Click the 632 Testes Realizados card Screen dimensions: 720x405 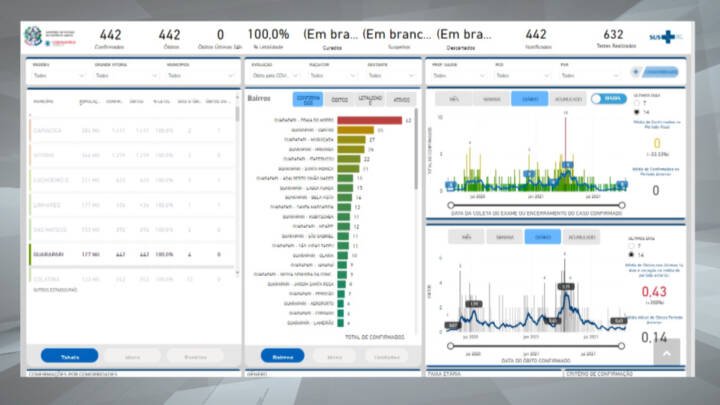click(616, 38)
